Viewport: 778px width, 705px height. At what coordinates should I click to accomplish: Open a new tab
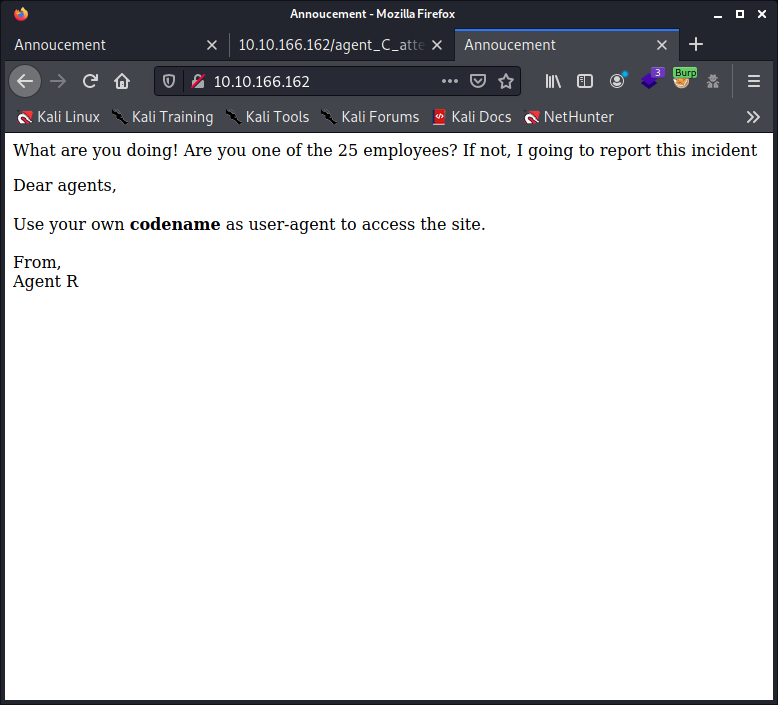pos(696,45)
